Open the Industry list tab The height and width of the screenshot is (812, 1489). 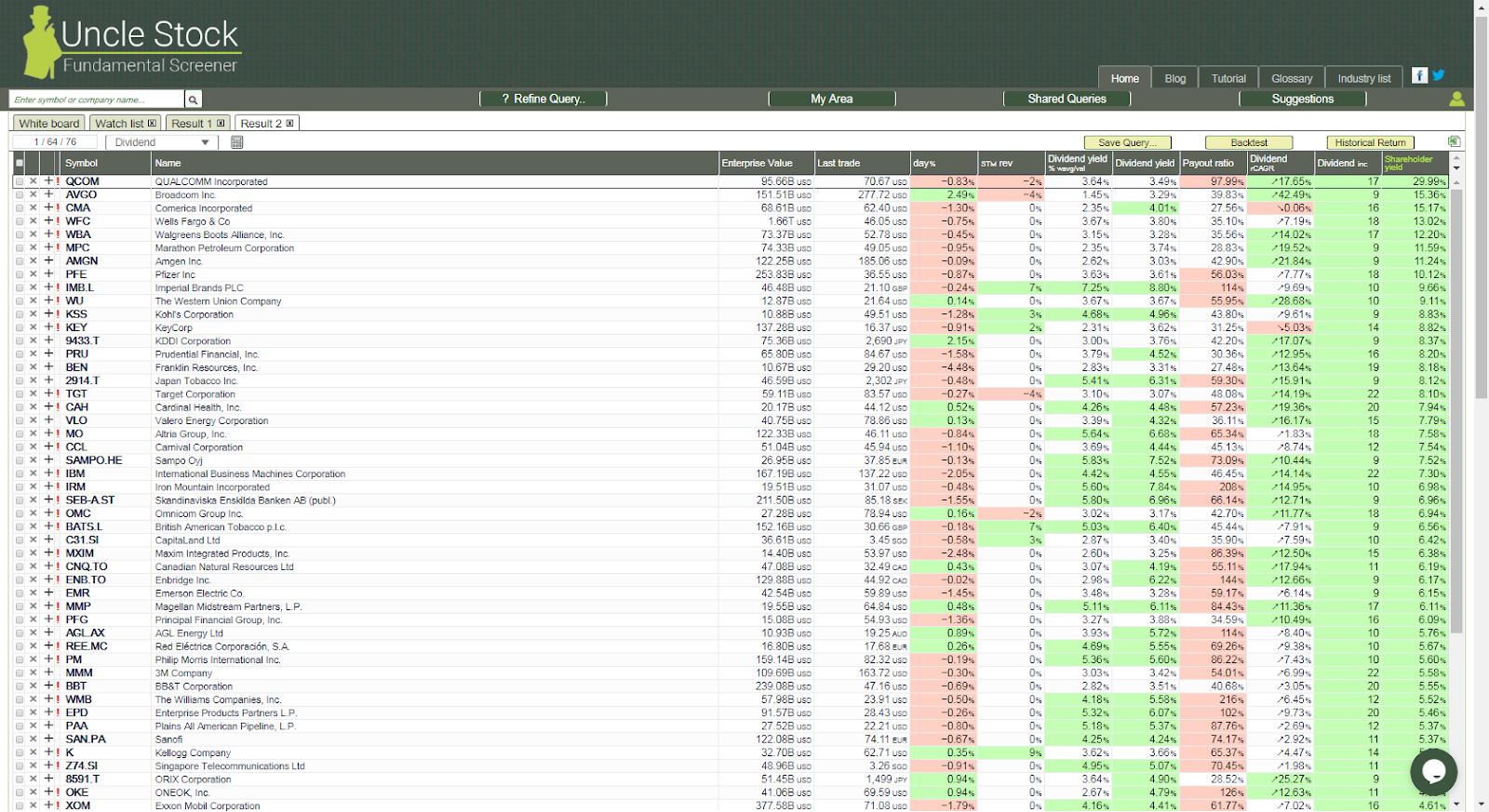click(x=1364, y=78)
